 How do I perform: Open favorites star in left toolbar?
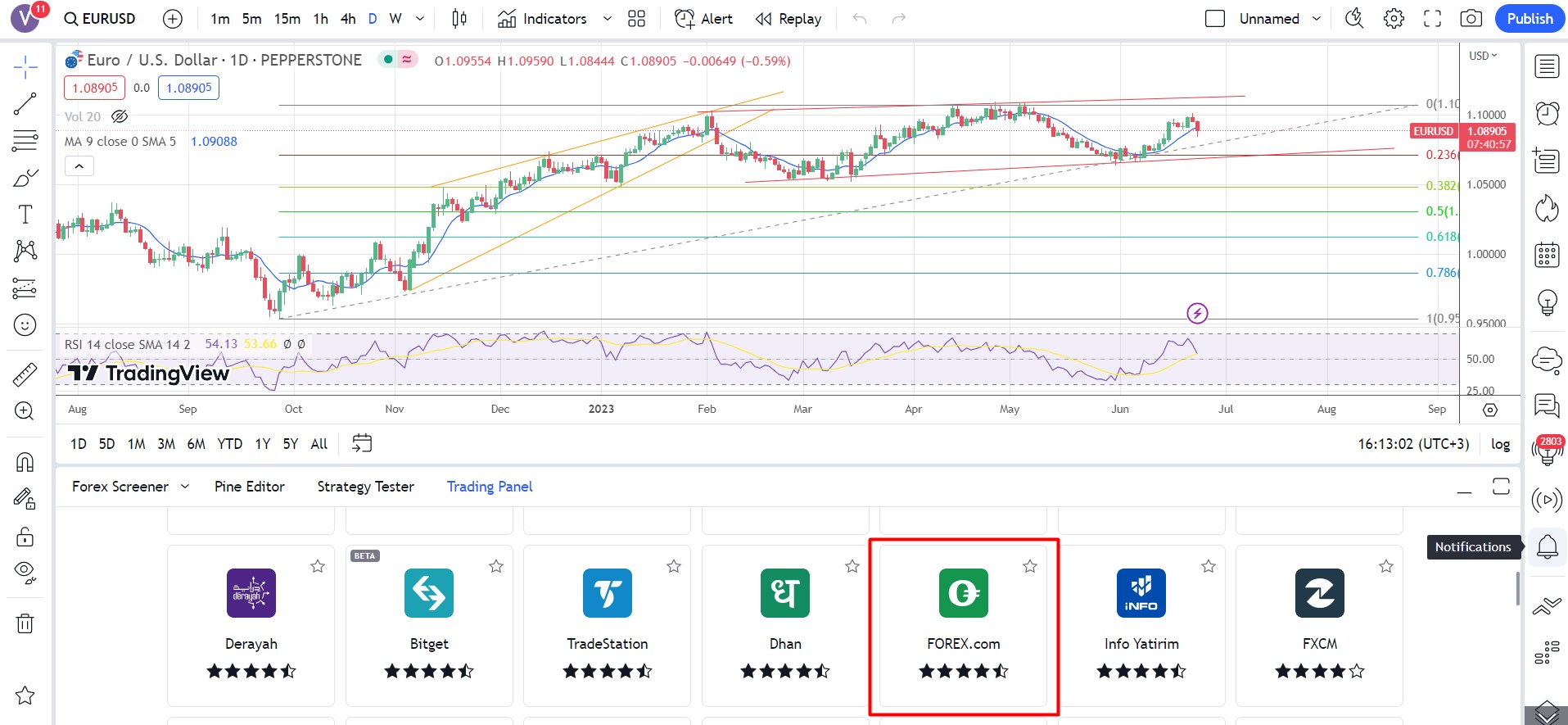point(25,696)
